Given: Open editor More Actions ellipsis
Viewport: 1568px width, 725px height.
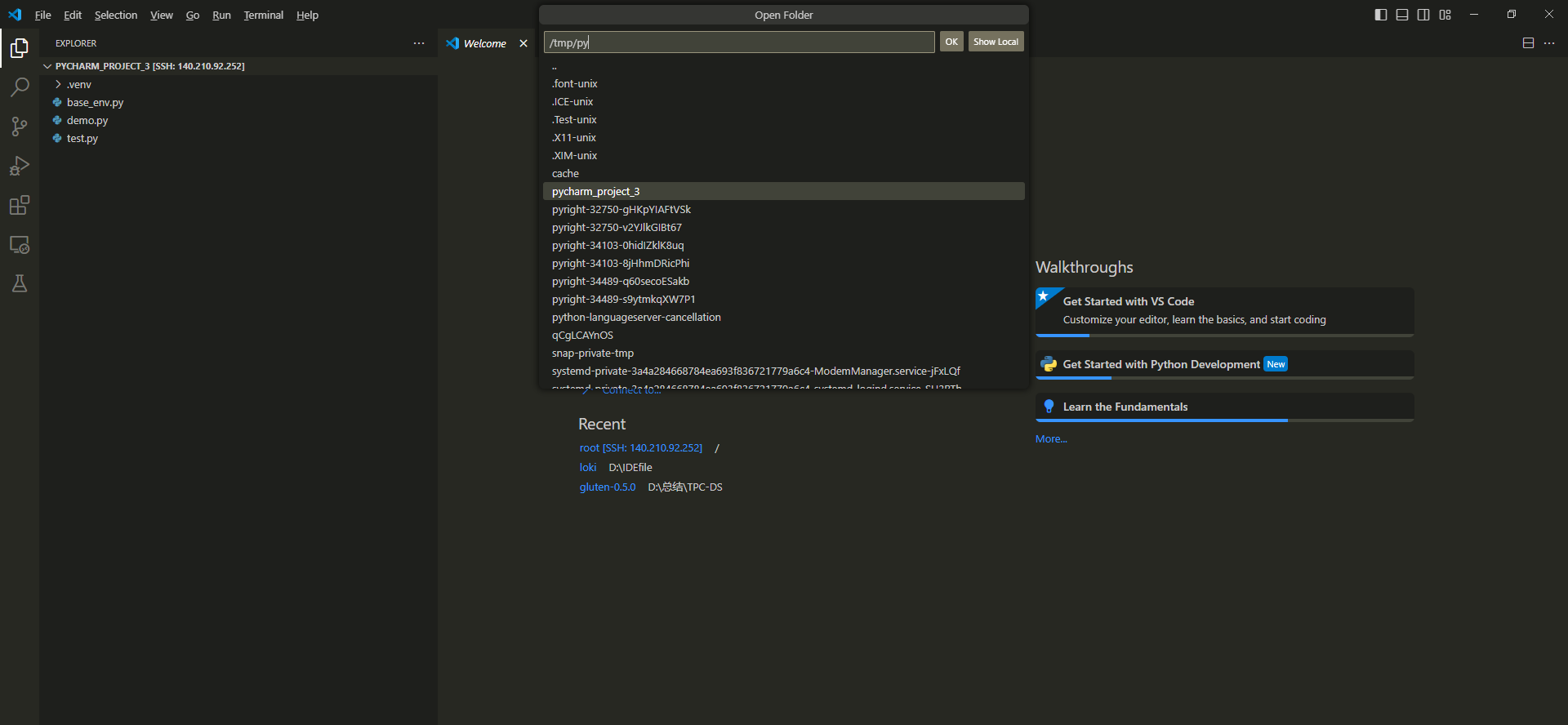Looking at the screenshot, I should (1549, 43).
